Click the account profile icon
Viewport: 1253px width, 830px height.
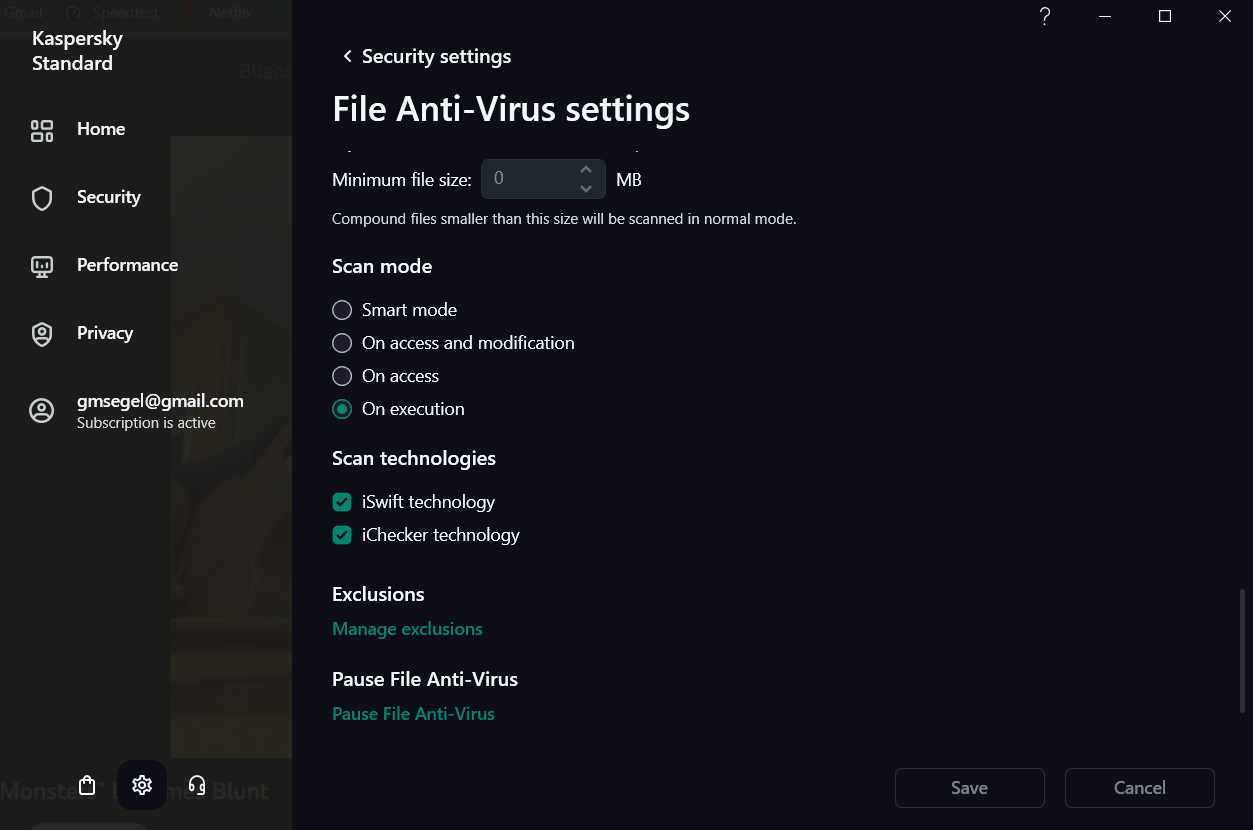(42, 410)
